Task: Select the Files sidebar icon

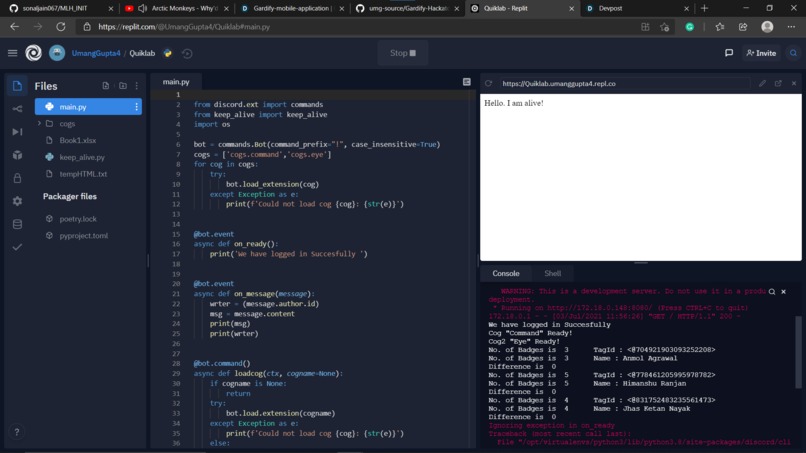Action: pos(17,86)
